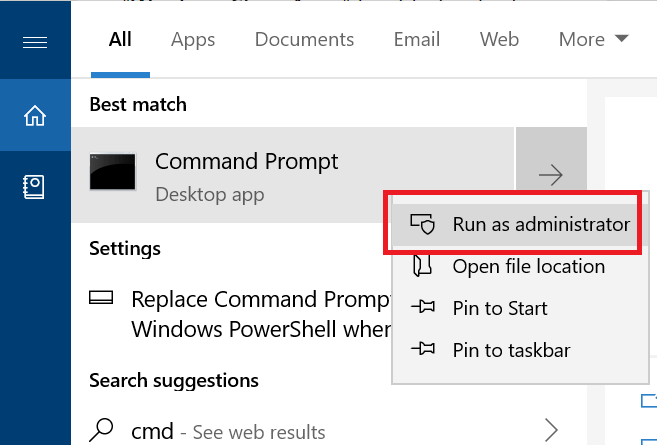Image resolution: width=657 pixels, height=445 pixels.
Task: Open the Command Prompt best match result
Action: tap(293, 175)
